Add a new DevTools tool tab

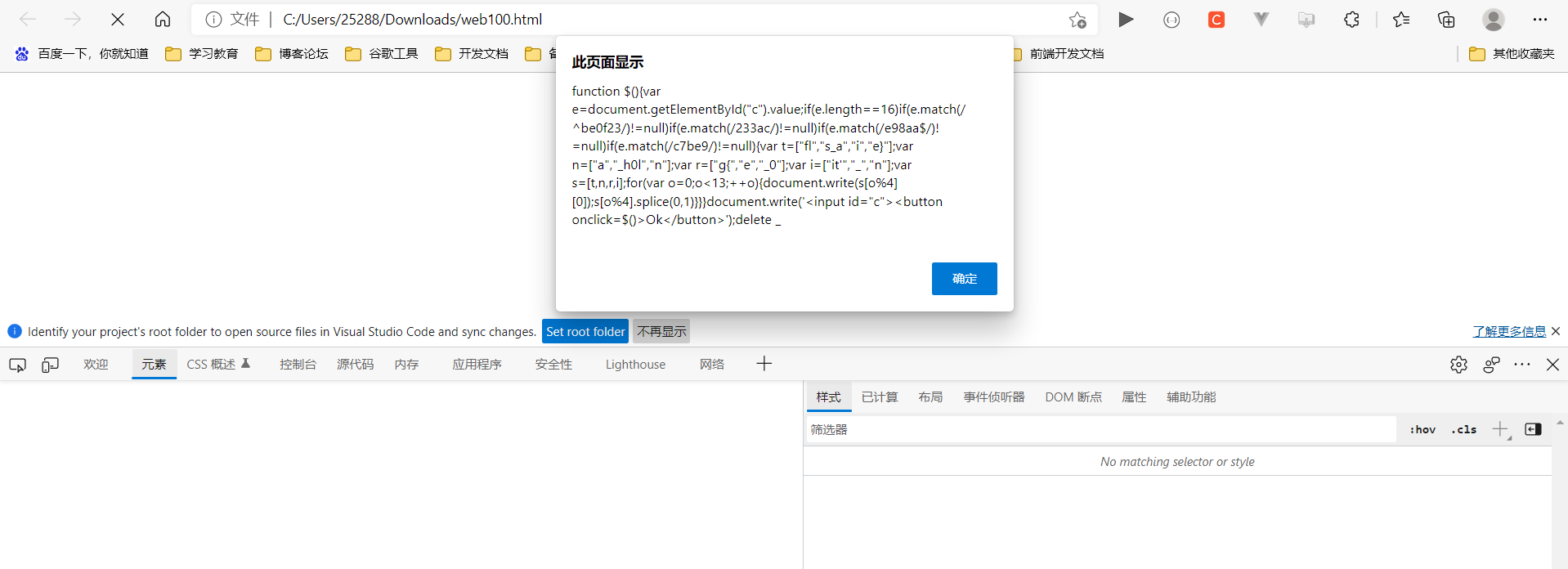point(764,364)
